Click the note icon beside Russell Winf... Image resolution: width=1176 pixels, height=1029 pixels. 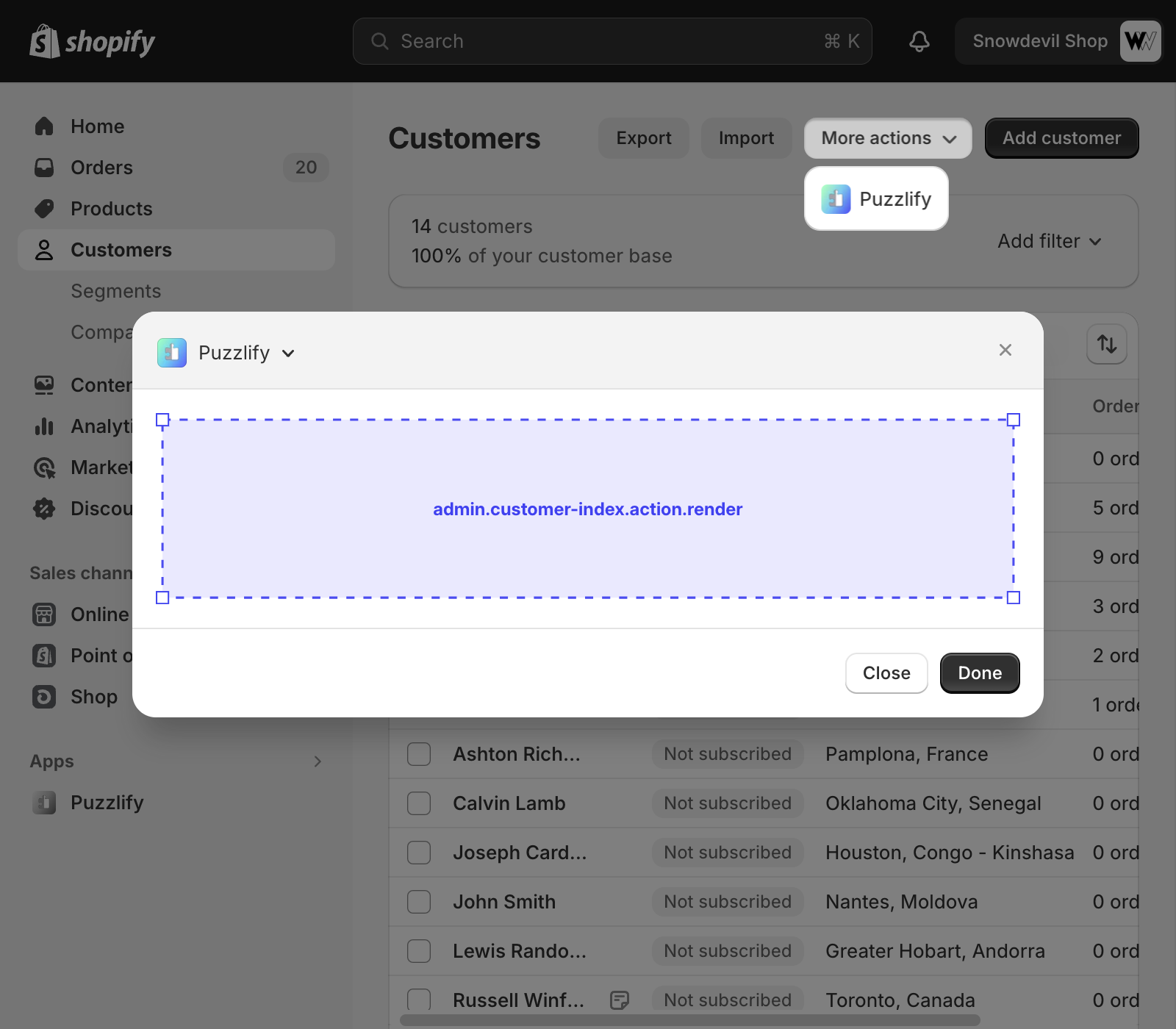(x=620, y=1000)
